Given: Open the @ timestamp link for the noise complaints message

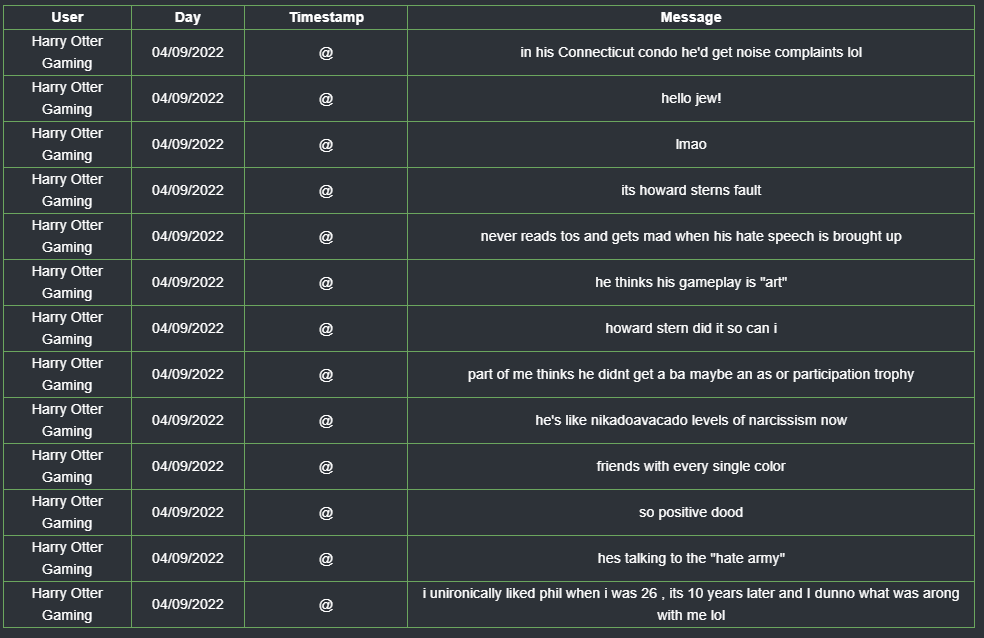Looking at the screenshot, I should [x=326, y=53].
